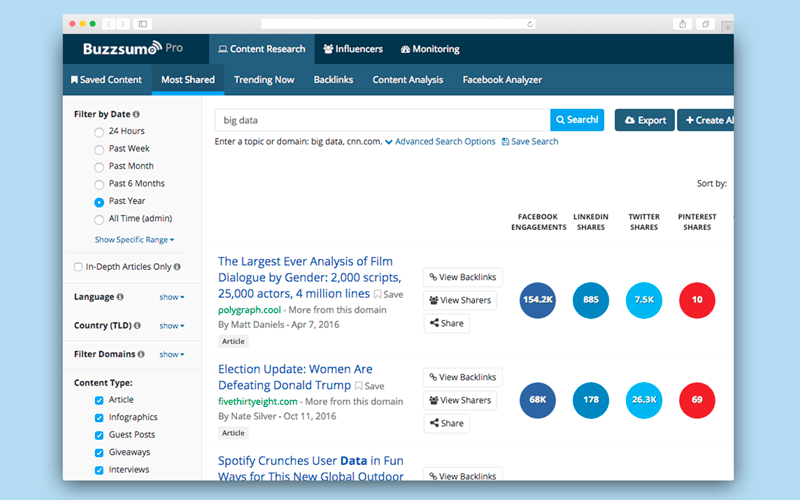800x500 pixels.
Task: Select the Past Month date filter
Action: (99, 167)
